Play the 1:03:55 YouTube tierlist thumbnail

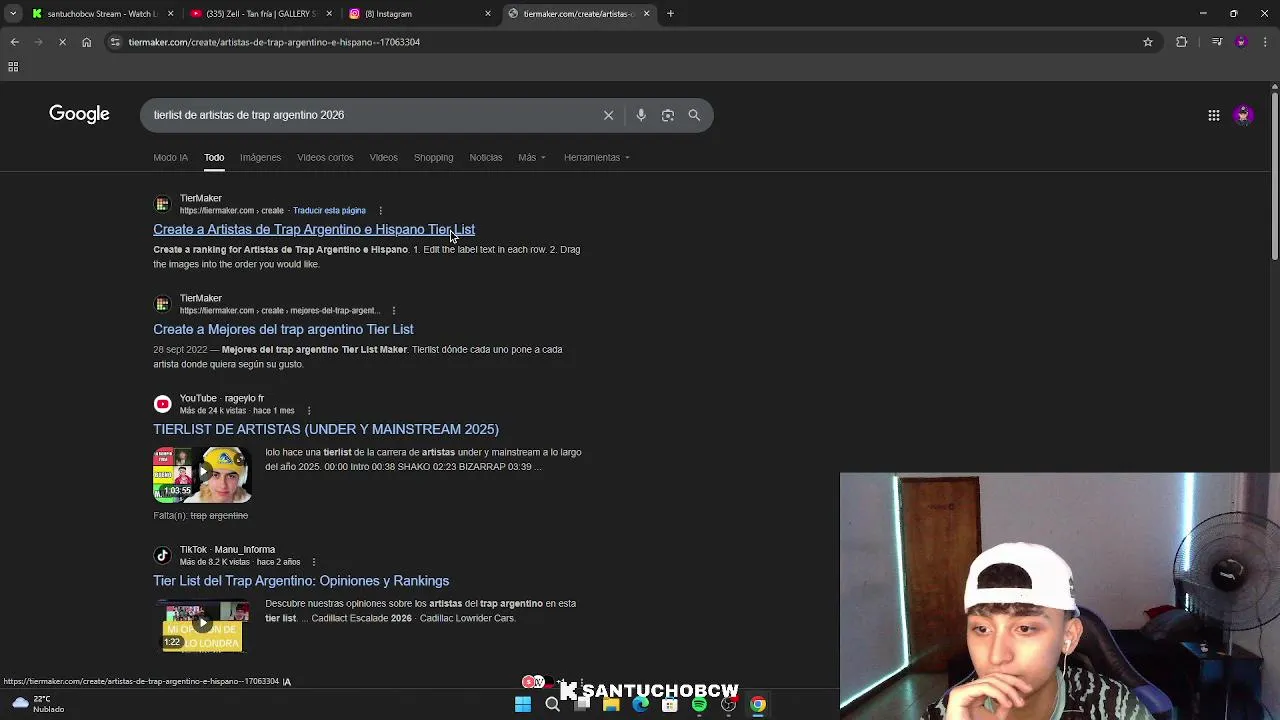202,474
